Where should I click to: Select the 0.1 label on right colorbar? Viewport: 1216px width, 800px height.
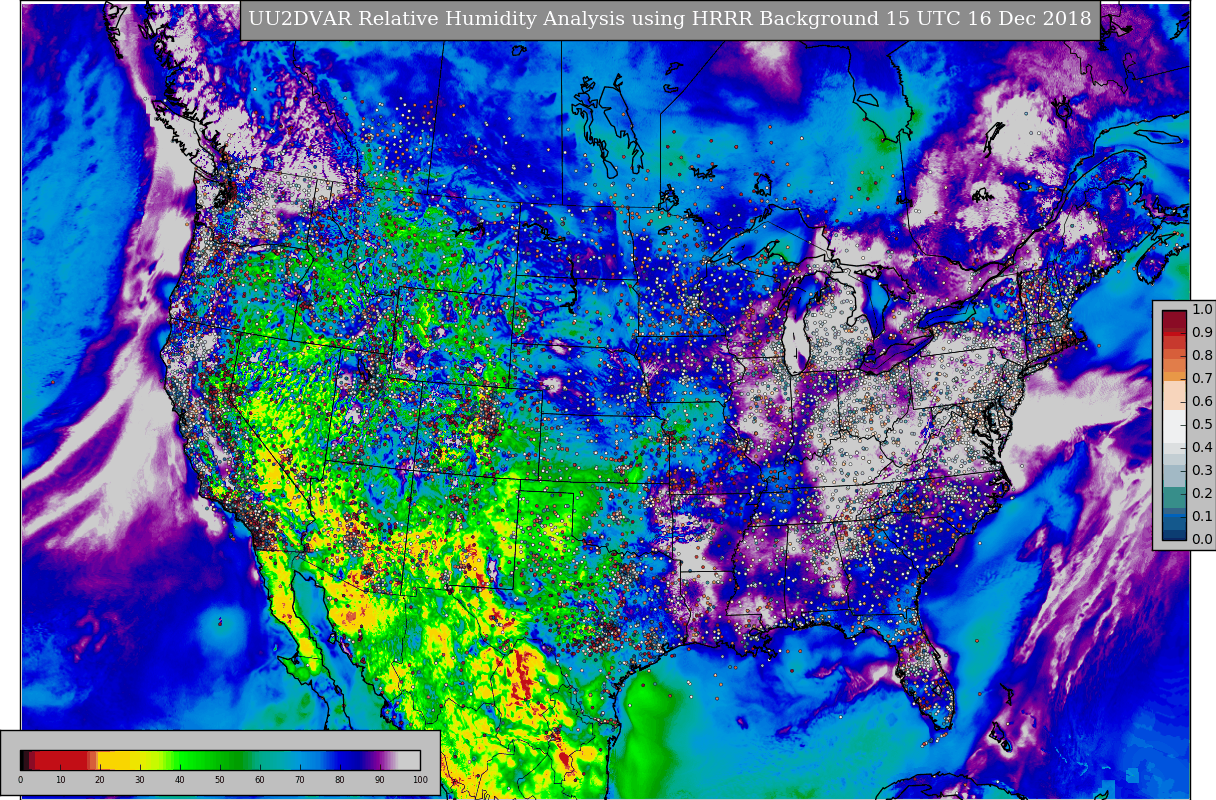pos(1202,517)
